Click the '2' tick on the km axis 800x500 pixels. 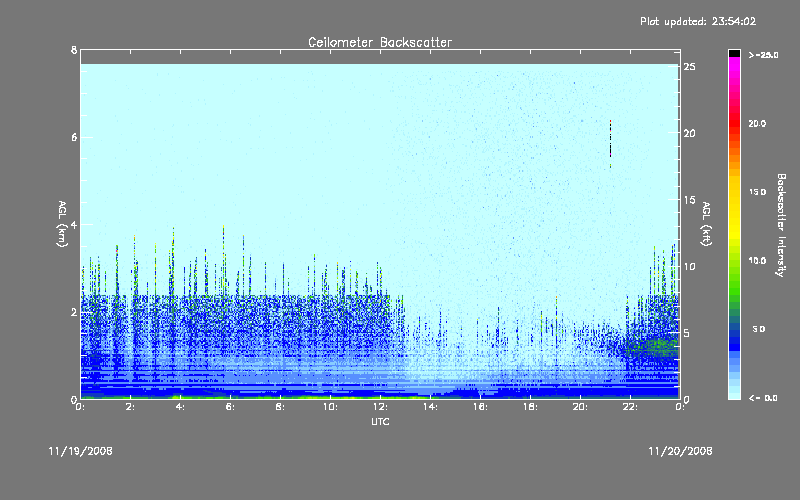coord(74,312)
